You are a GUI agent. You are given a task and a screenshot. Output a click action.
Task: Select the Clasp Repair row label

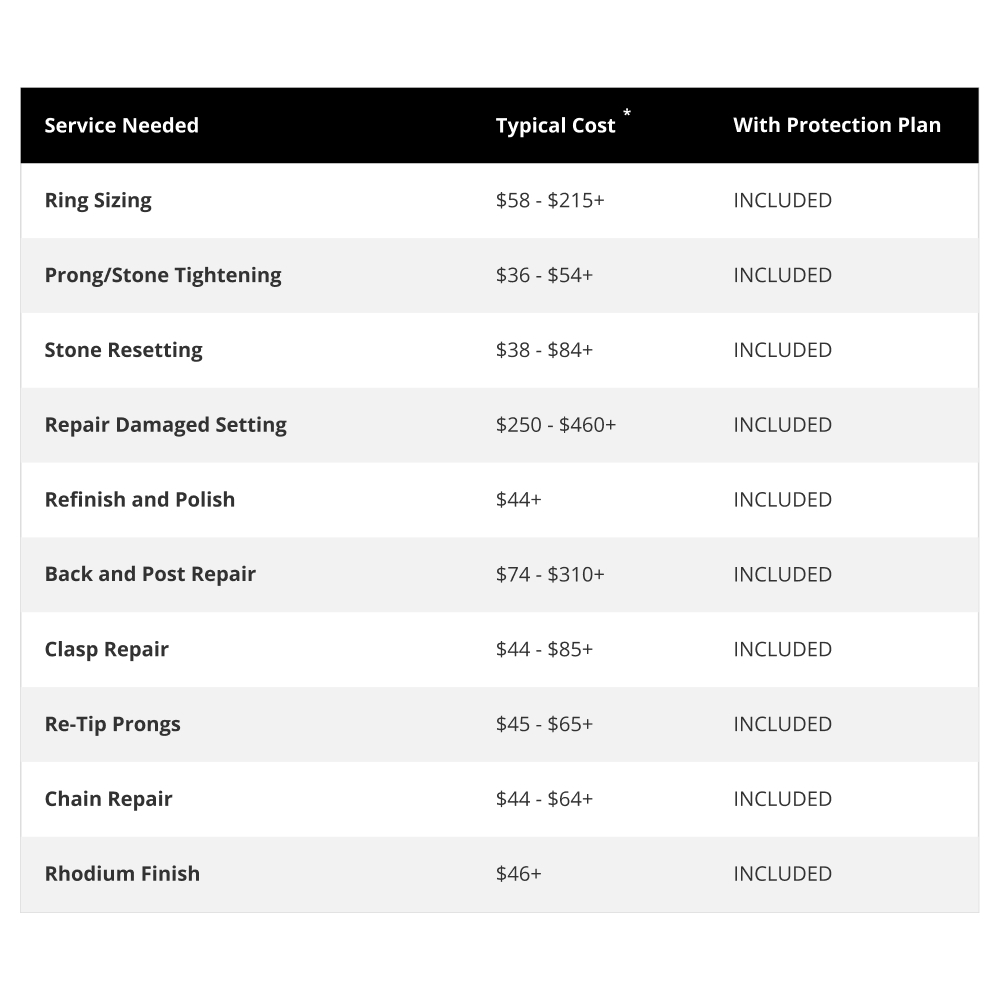107,649
